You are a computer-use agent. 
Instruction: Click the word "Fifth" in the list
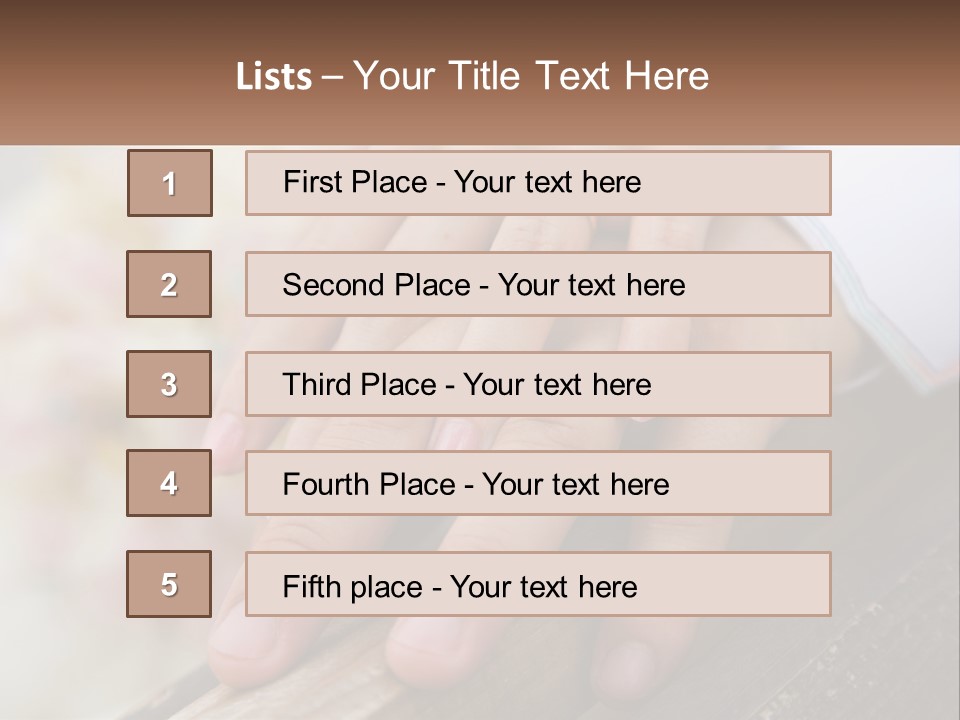[x=313, y=586]
